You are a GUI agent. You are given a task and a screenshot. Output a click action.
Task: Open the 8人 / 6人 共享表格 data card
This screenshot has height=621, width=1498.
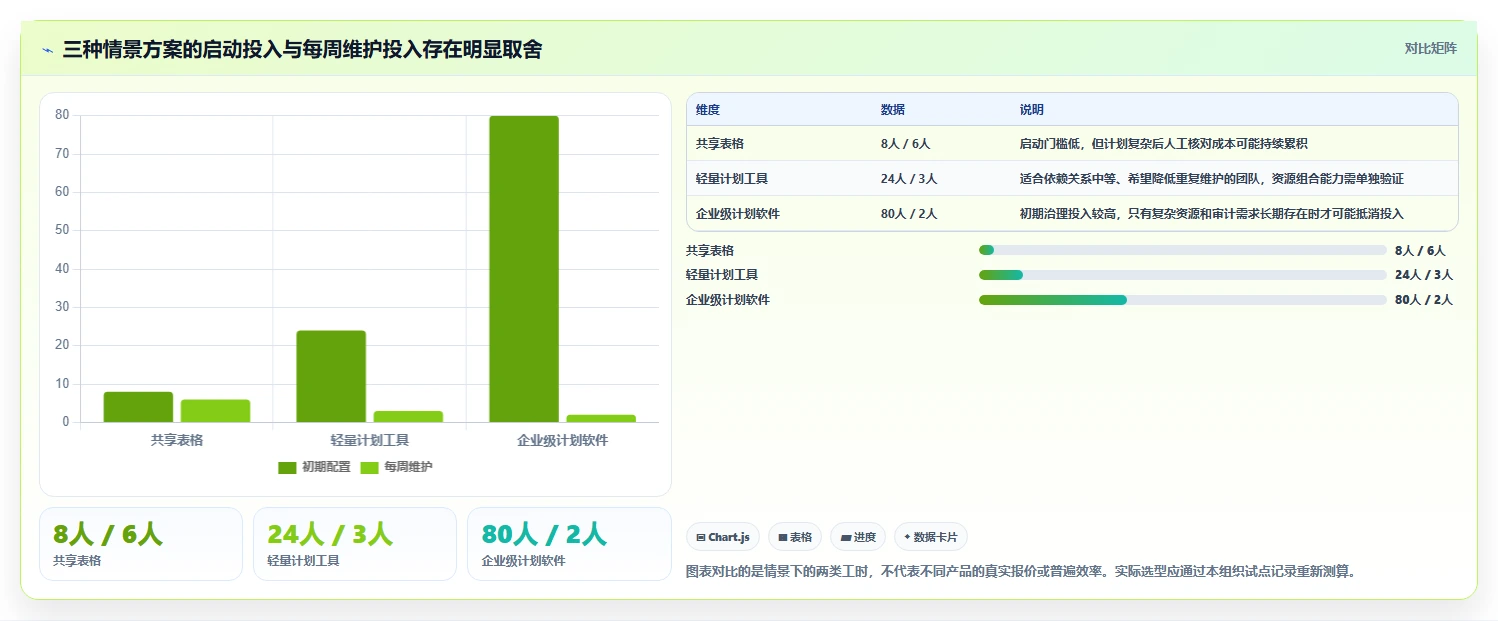[x=141, y=544]
